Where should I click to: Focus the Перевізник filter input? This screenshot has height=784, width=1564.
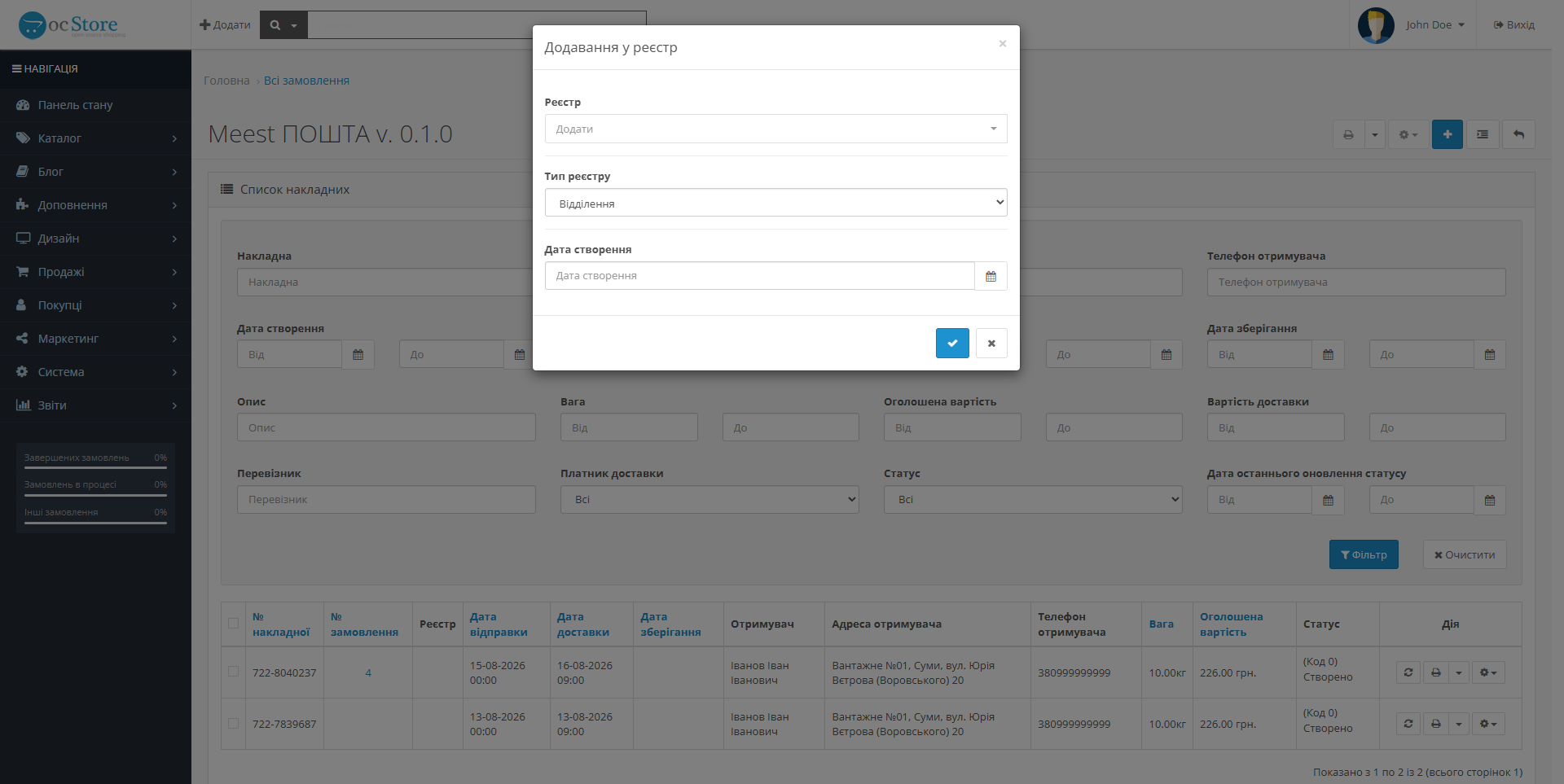point(386,500)
